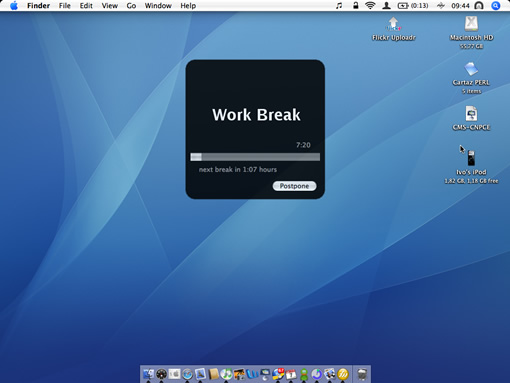Click the arch-shaped menu bar icon

479,6
